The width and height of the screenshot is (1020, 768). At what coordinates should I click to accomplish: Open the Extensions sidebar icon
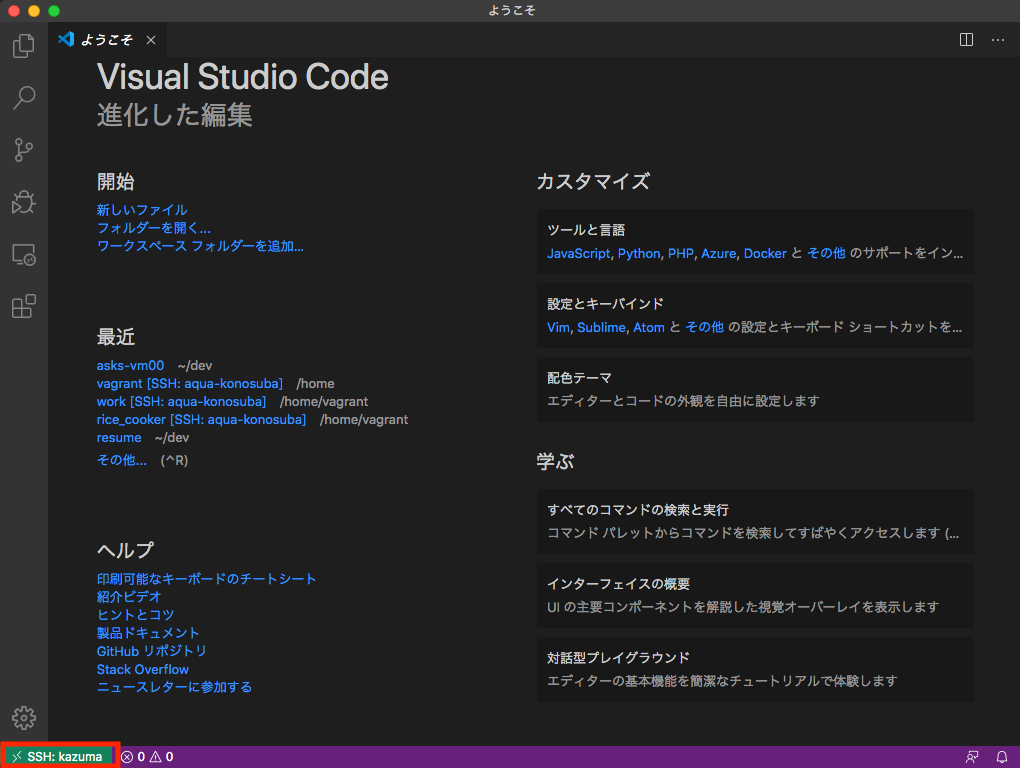(x=23, y=306)
